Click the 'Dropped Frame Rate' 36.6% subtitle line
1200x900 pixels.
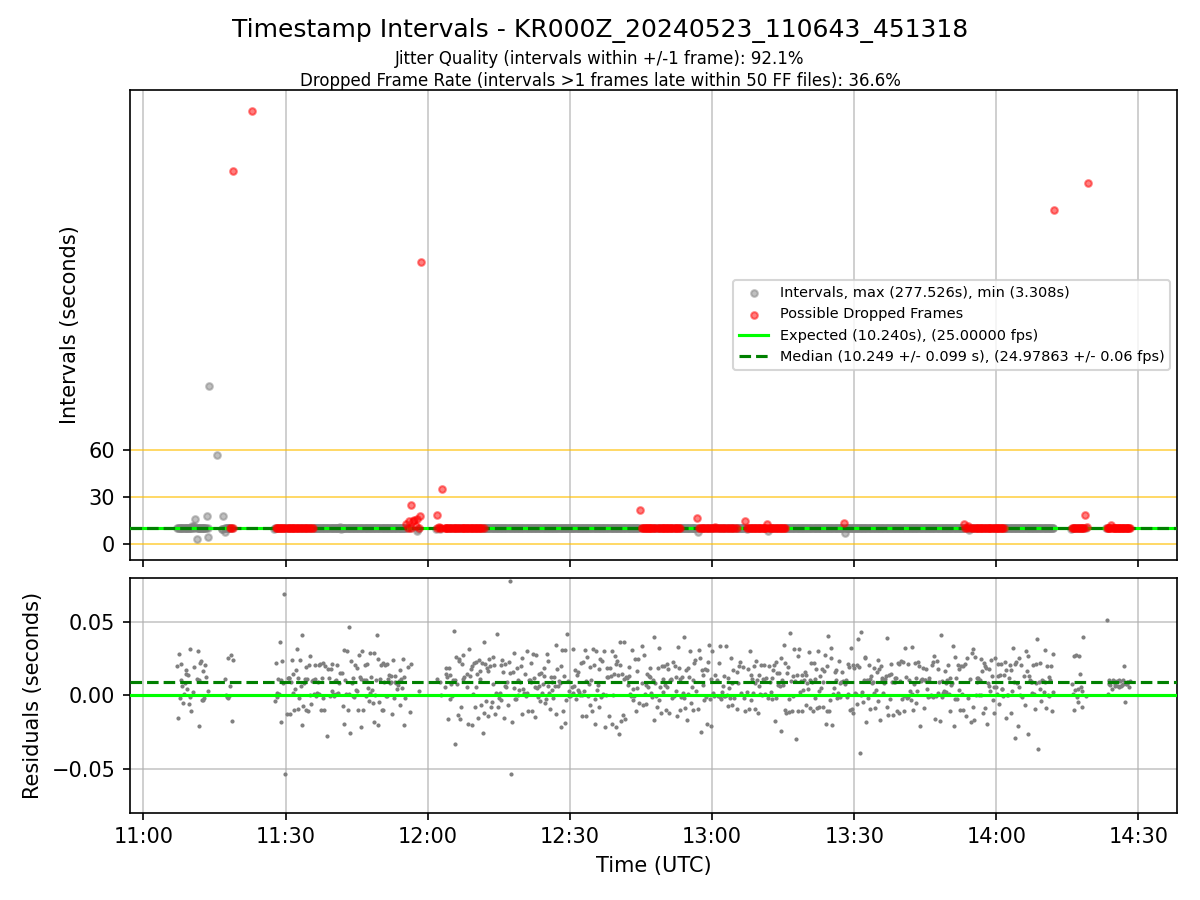click(600, 80)
